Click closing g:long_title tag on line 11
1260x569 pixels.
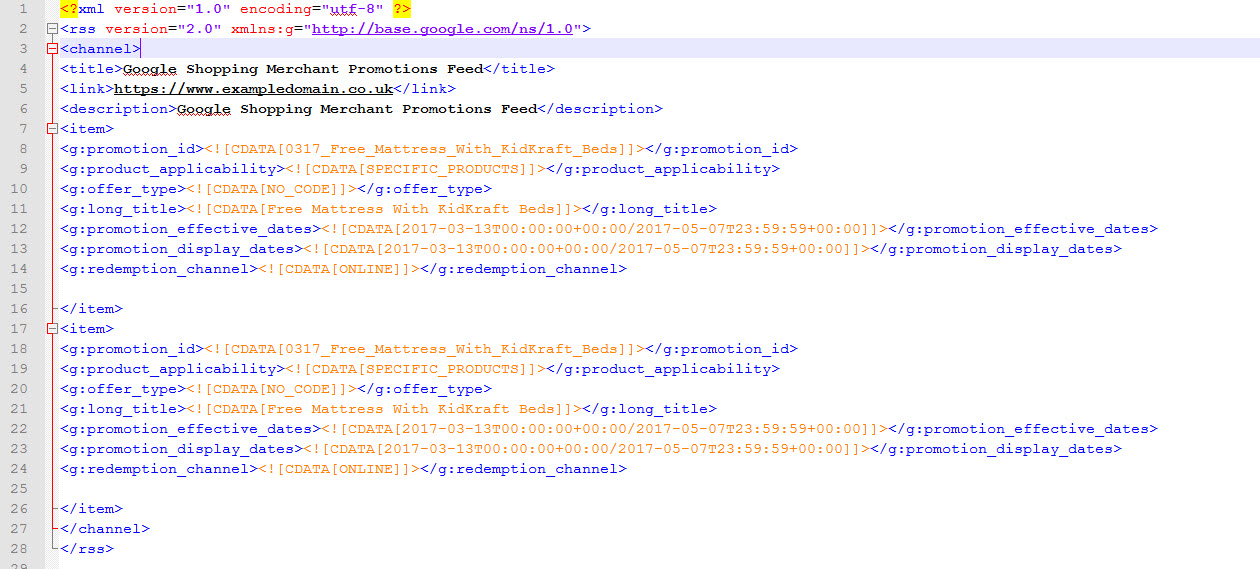[x=649, y=209]
